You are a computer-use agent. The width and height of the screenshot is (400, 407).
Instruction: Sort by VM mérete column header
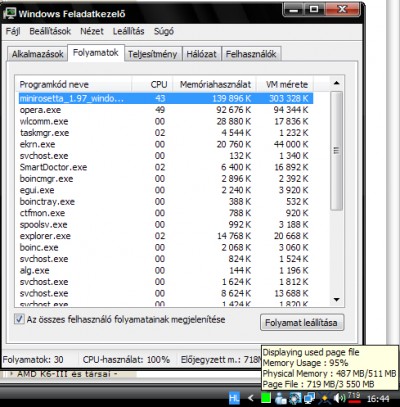coord(285,84)
